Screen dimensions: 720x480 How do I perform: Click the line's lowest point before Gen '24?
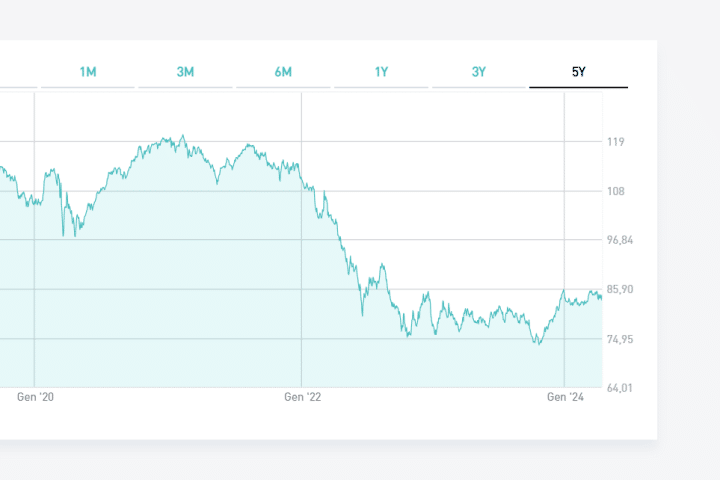537,344
